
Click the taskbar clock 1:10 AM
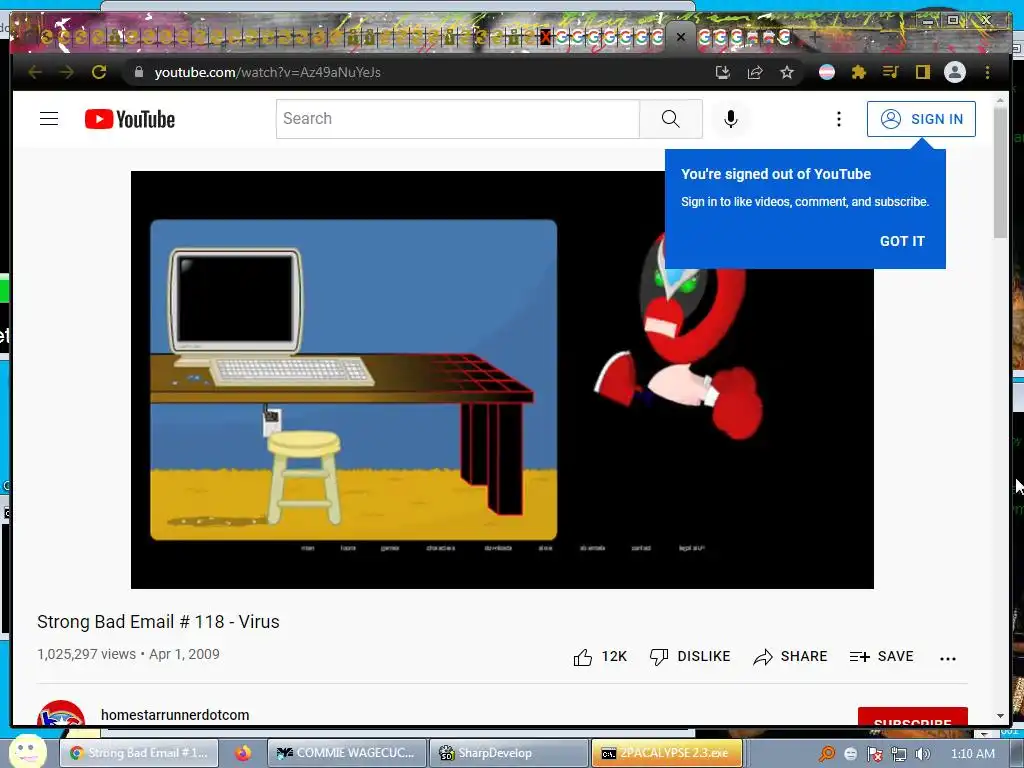tap(972, 754)
